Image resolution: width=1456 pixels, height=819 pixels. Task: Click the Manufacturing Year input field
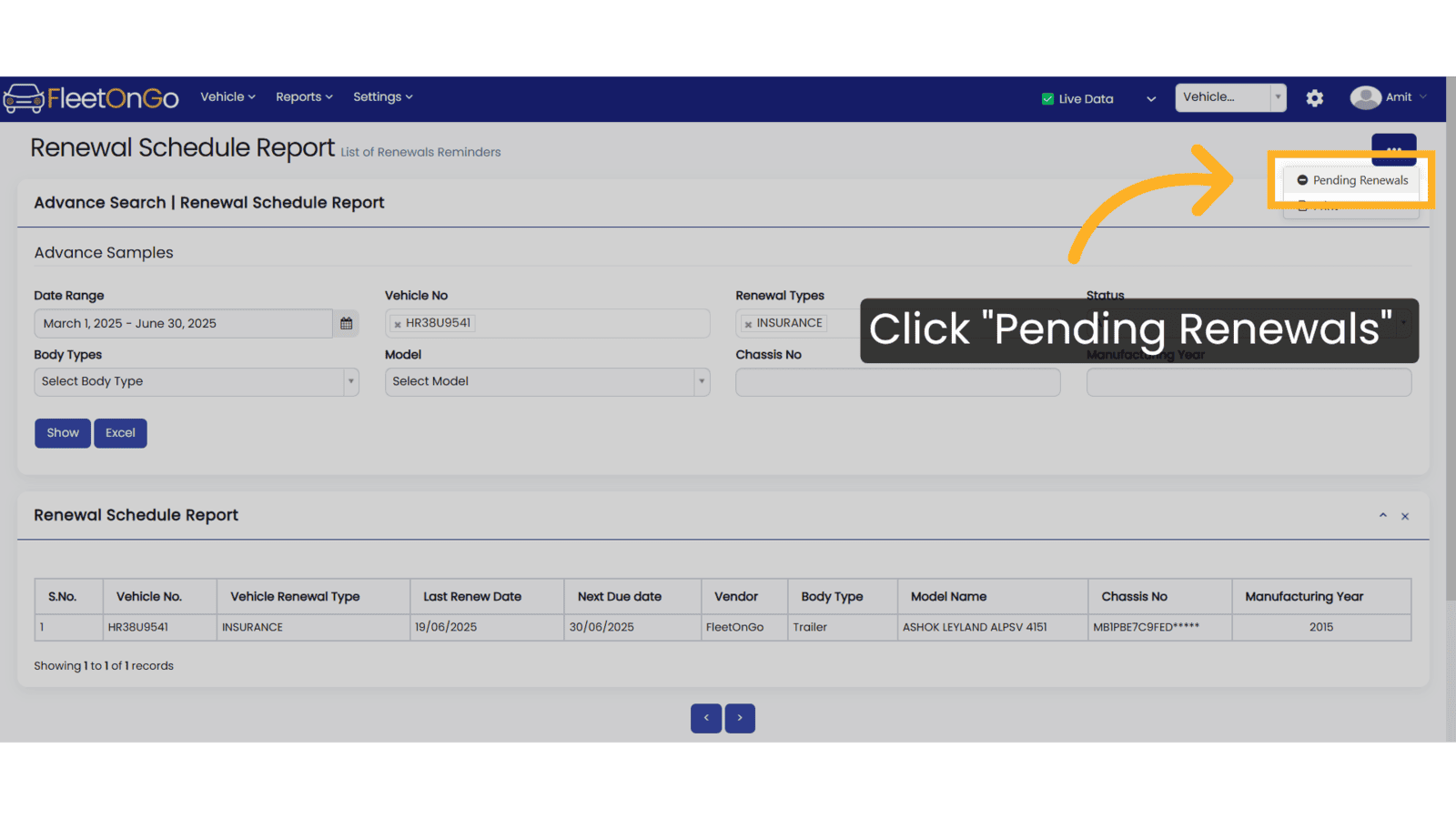point(1249,381)
